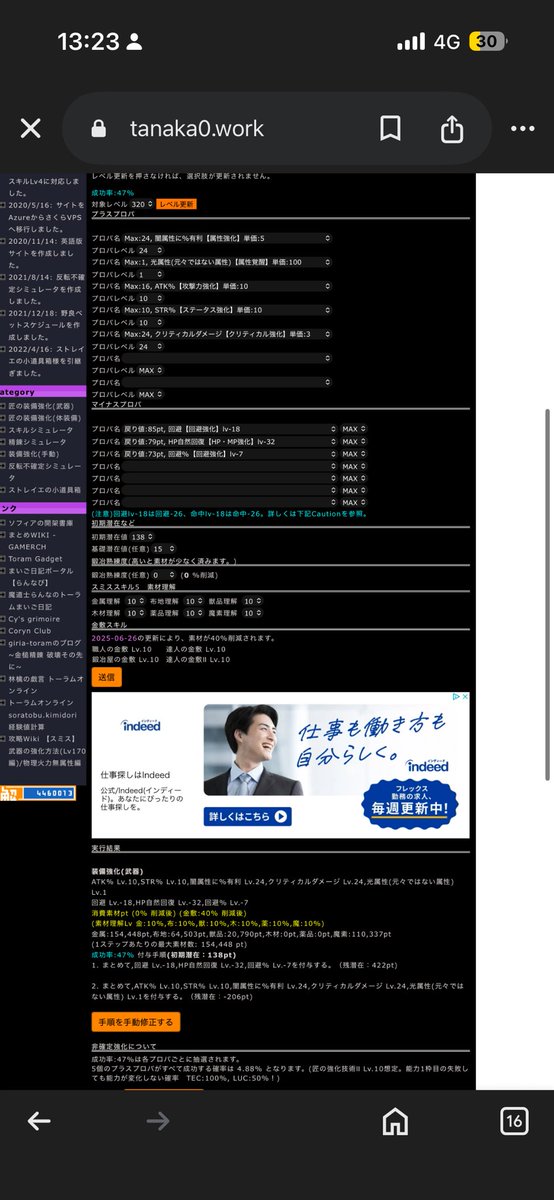
Task: Click the 実行結果 heading
Action: (x=106, y=847)
